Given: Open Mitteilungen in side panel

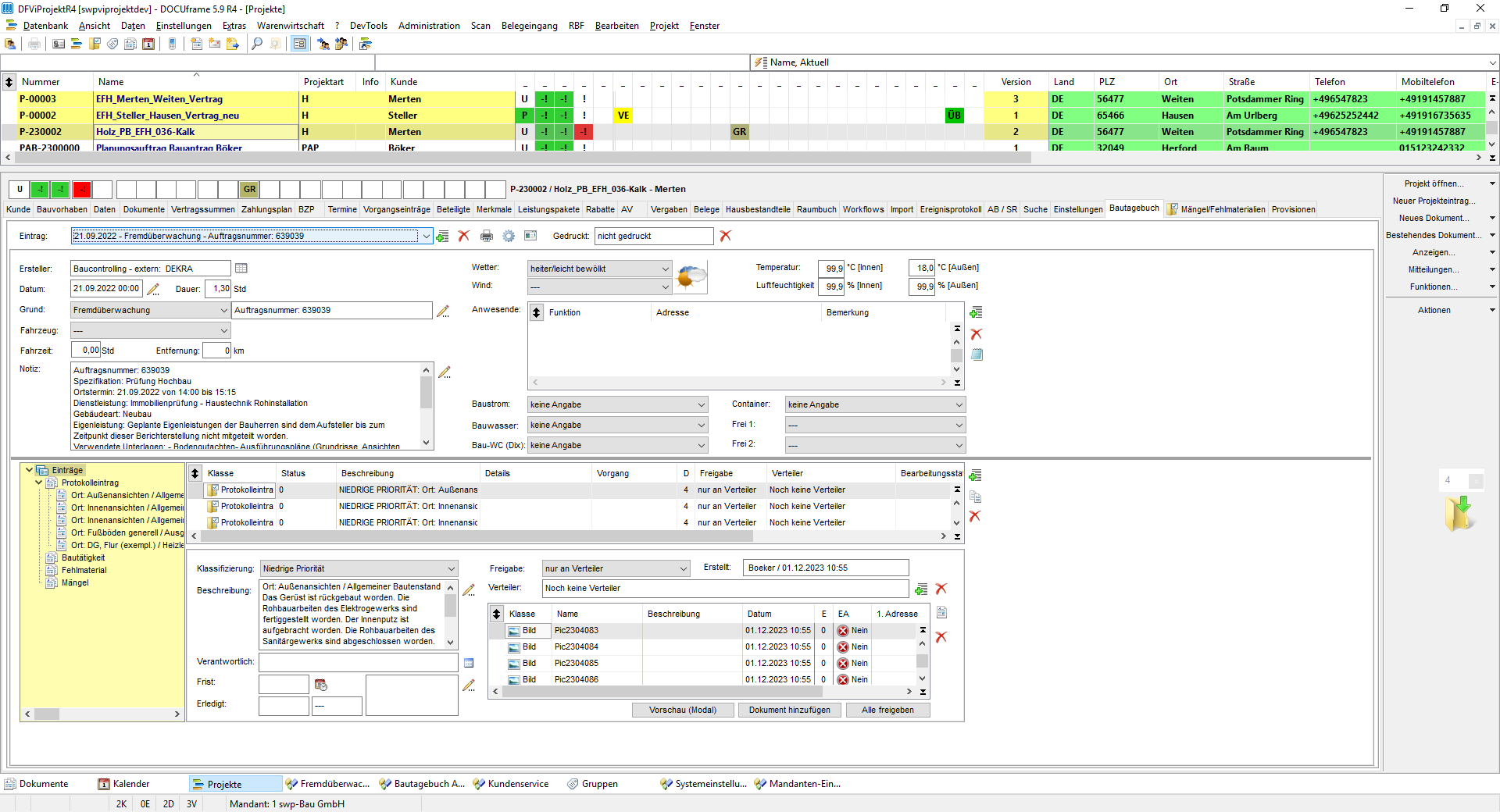Looking at the screenshot, I should click(x=1434, y=269).
